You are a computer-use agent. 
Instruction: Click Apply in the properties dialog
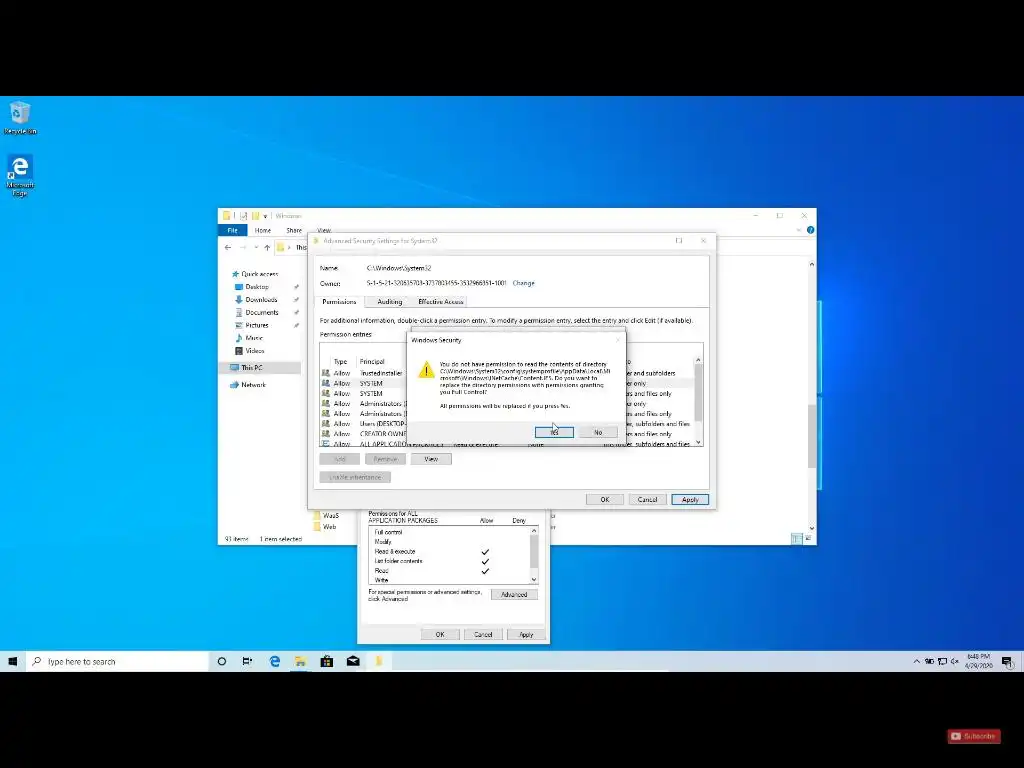[526, 635]
